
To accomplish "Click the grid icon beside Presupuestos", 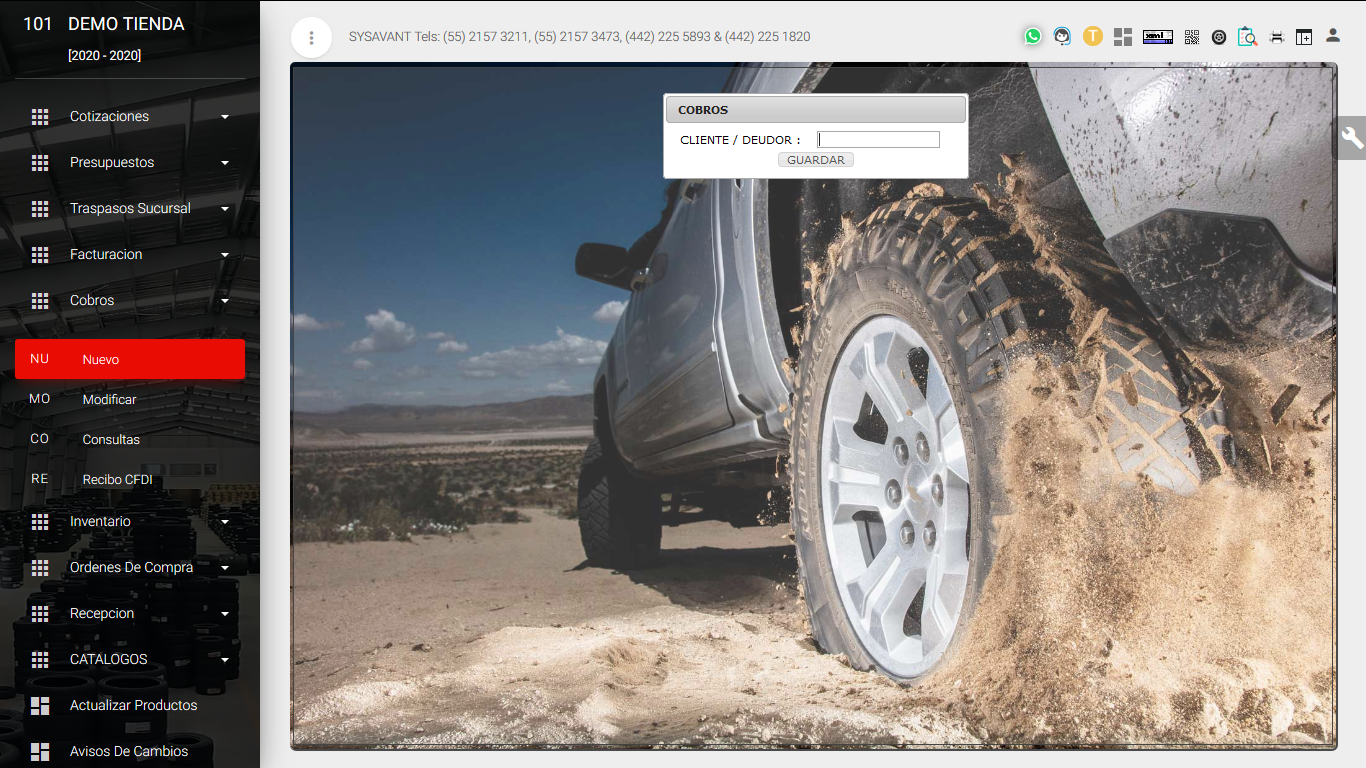I will tap(40, 163).
